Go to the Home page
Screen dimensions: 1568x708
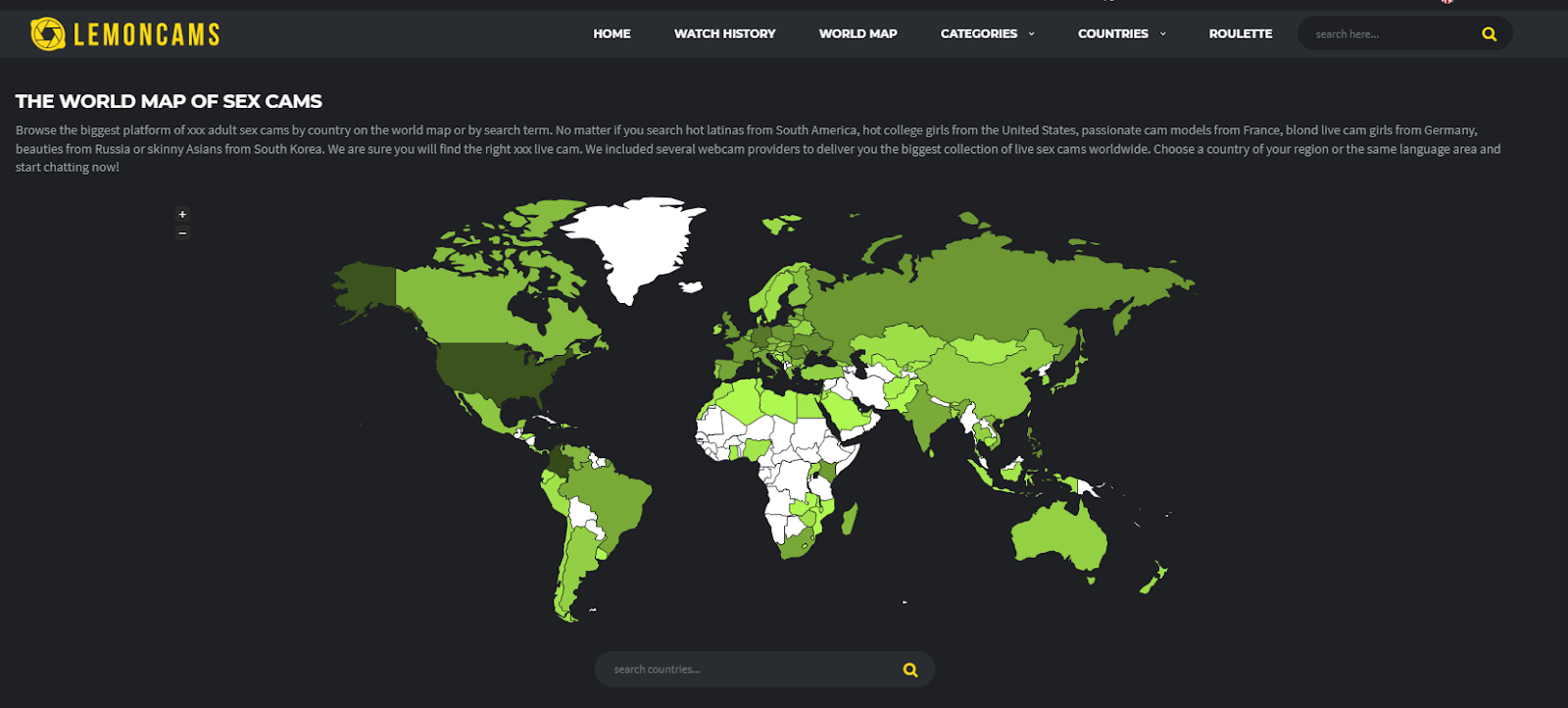(x=612, y=34)
